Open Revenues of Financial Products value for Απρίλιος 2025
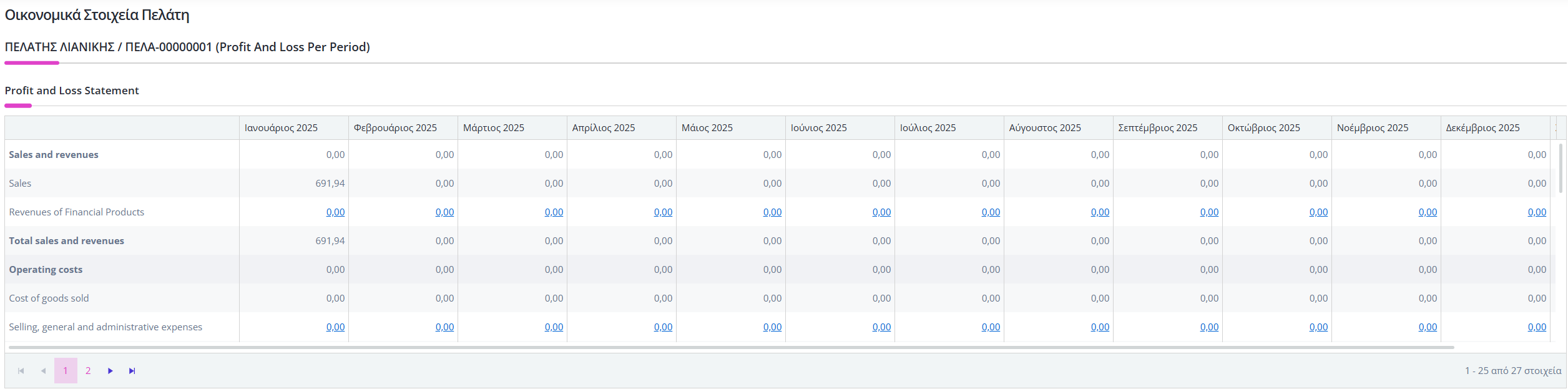Screen dimensions: 1568x389 click(663, 212)
